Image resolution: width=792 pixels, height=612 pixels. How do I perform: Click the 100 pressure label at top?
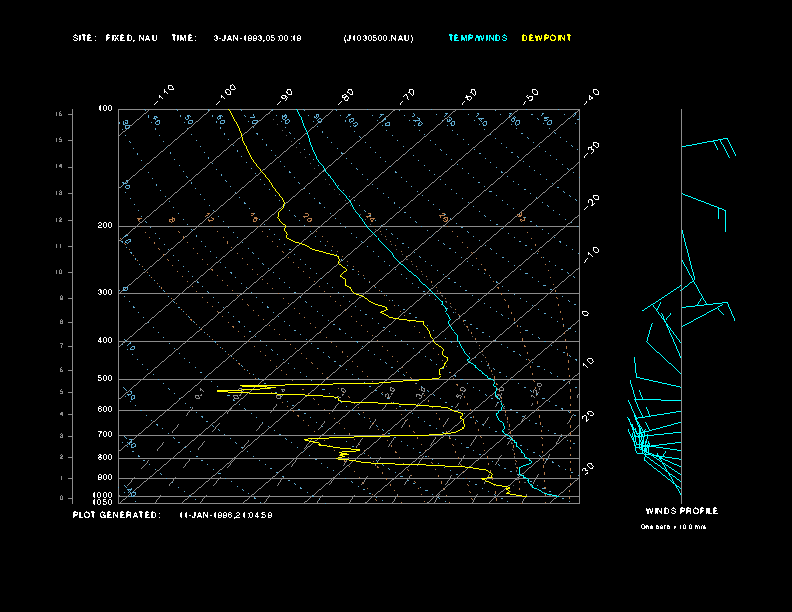[x=105, y=108]
